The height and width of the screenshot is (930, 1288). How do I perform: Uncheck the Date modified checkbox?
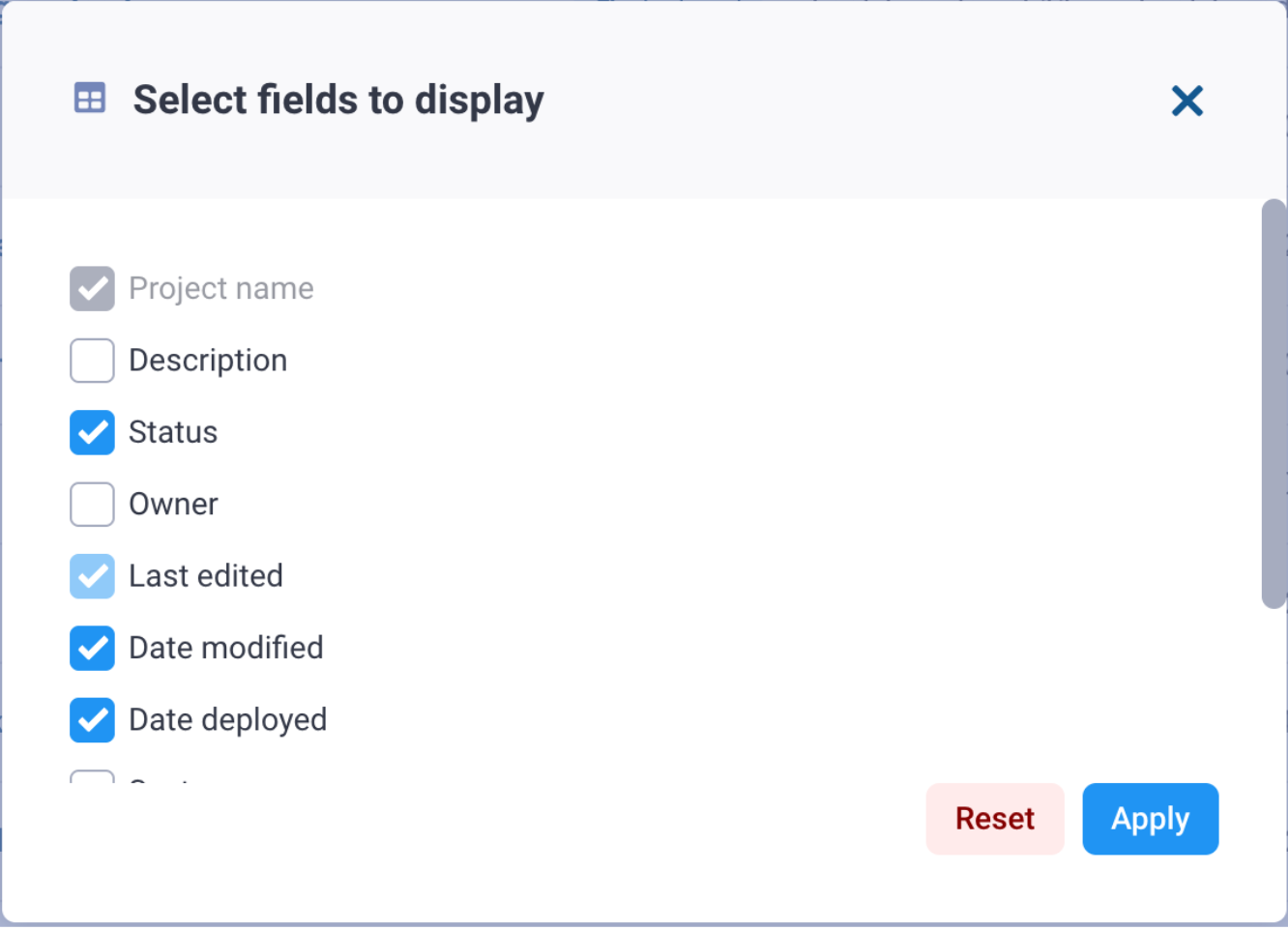tap(92, 648)
